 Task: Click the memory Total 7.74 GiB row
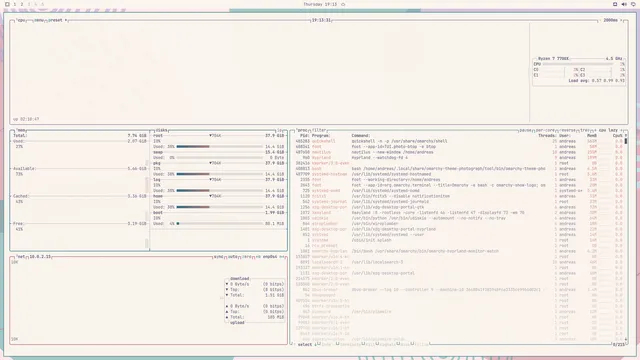[x=80, y=136]
